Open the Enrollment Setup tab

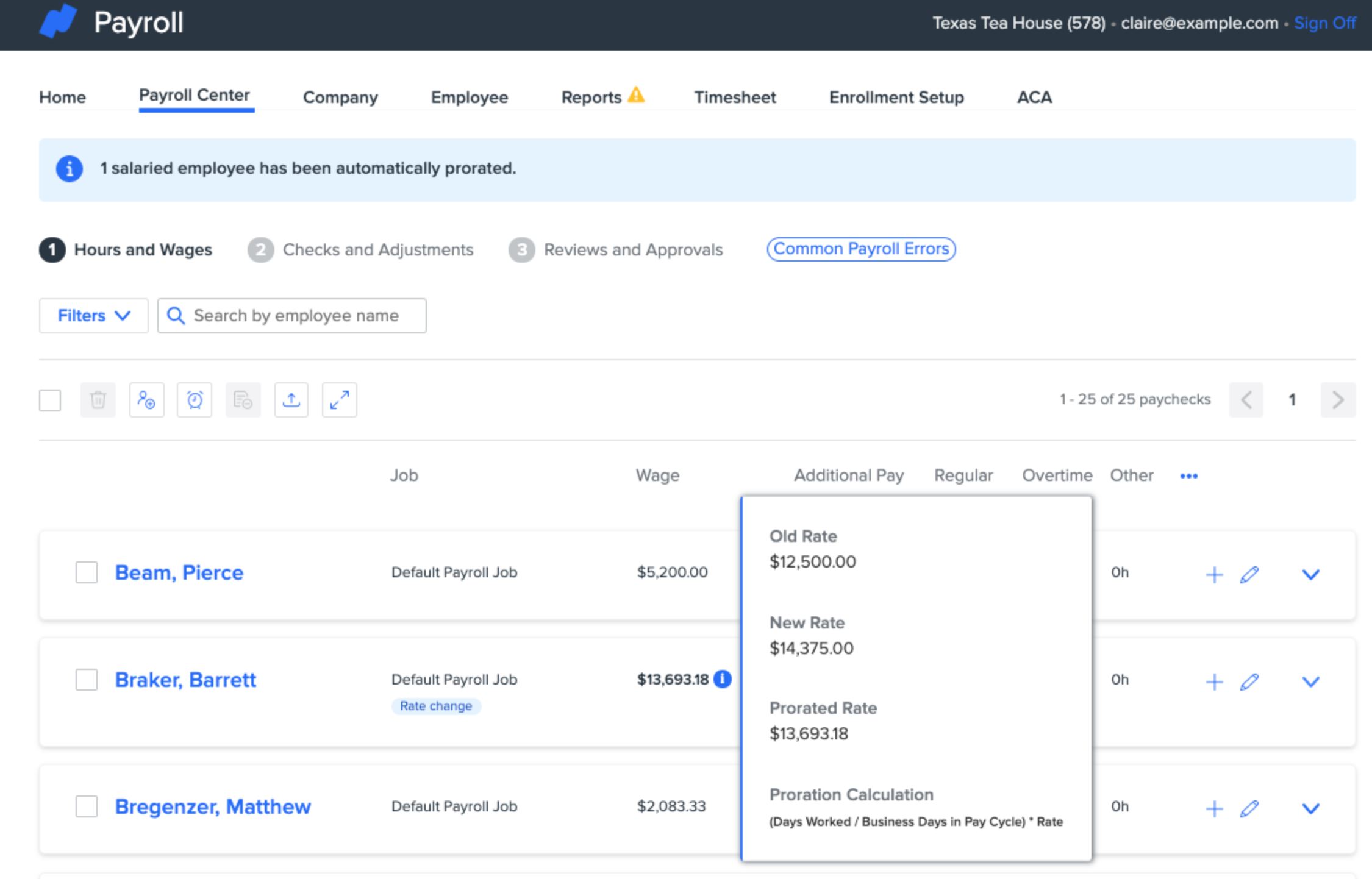point(896,97)
